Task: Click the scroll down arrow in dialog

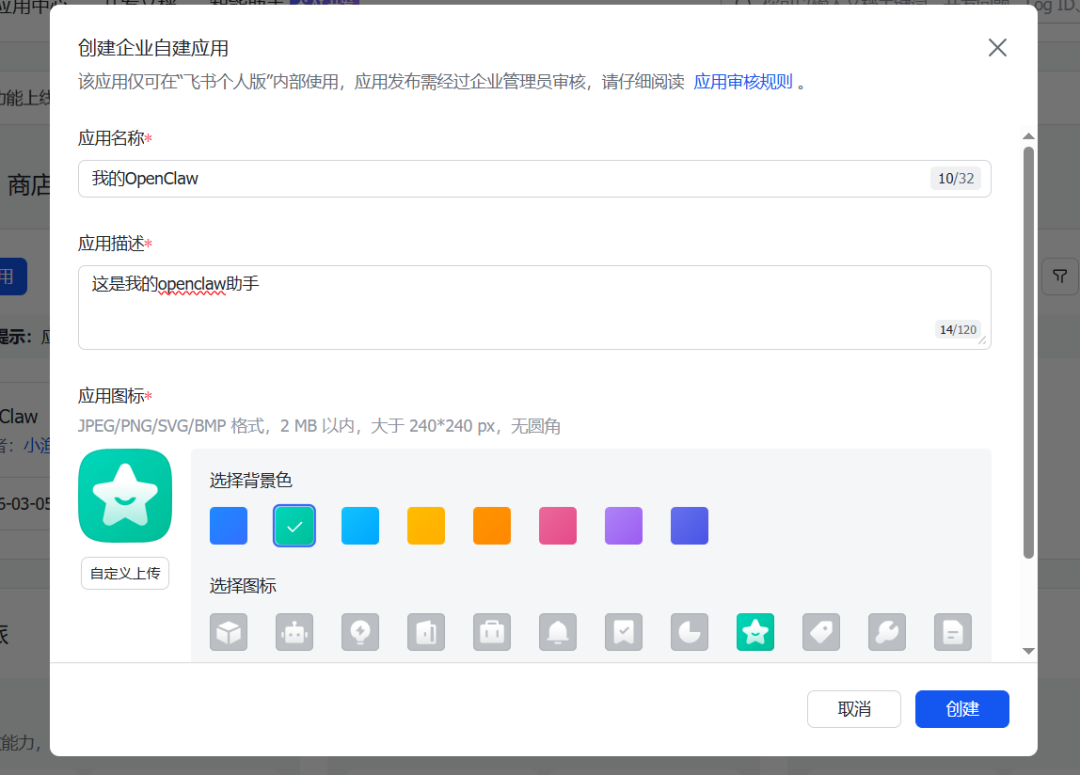Action: click(x=1028, y=651)
